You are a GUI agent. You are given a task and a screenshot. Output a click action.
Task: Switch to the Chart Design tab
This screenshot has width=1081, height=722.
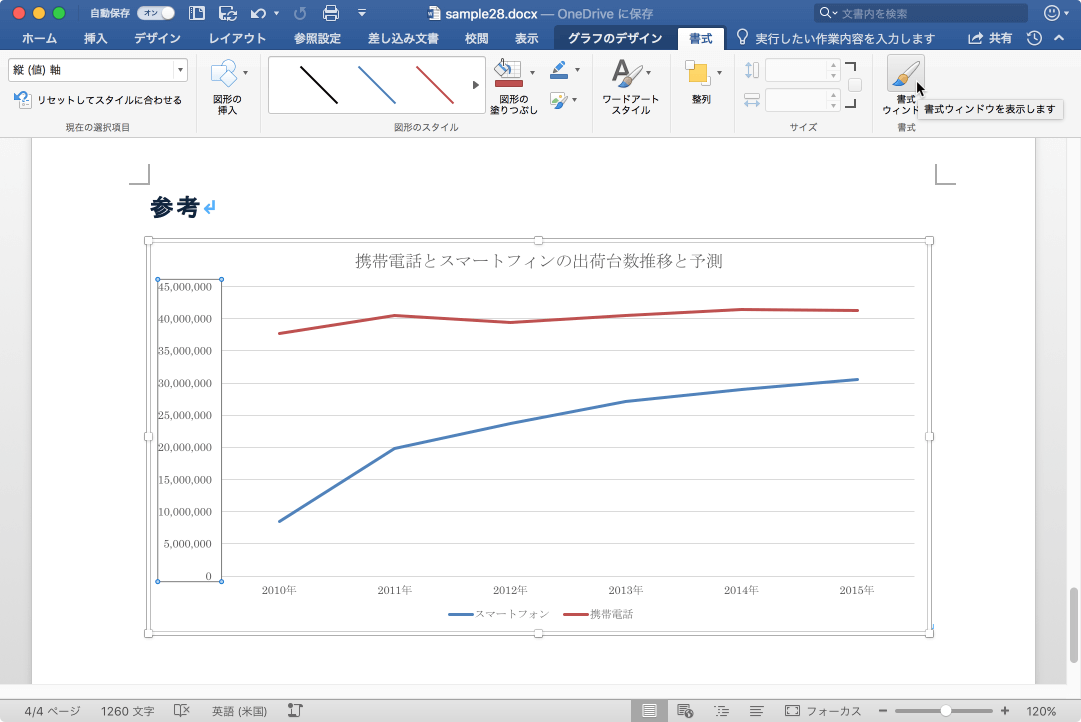tap(615, 39)
